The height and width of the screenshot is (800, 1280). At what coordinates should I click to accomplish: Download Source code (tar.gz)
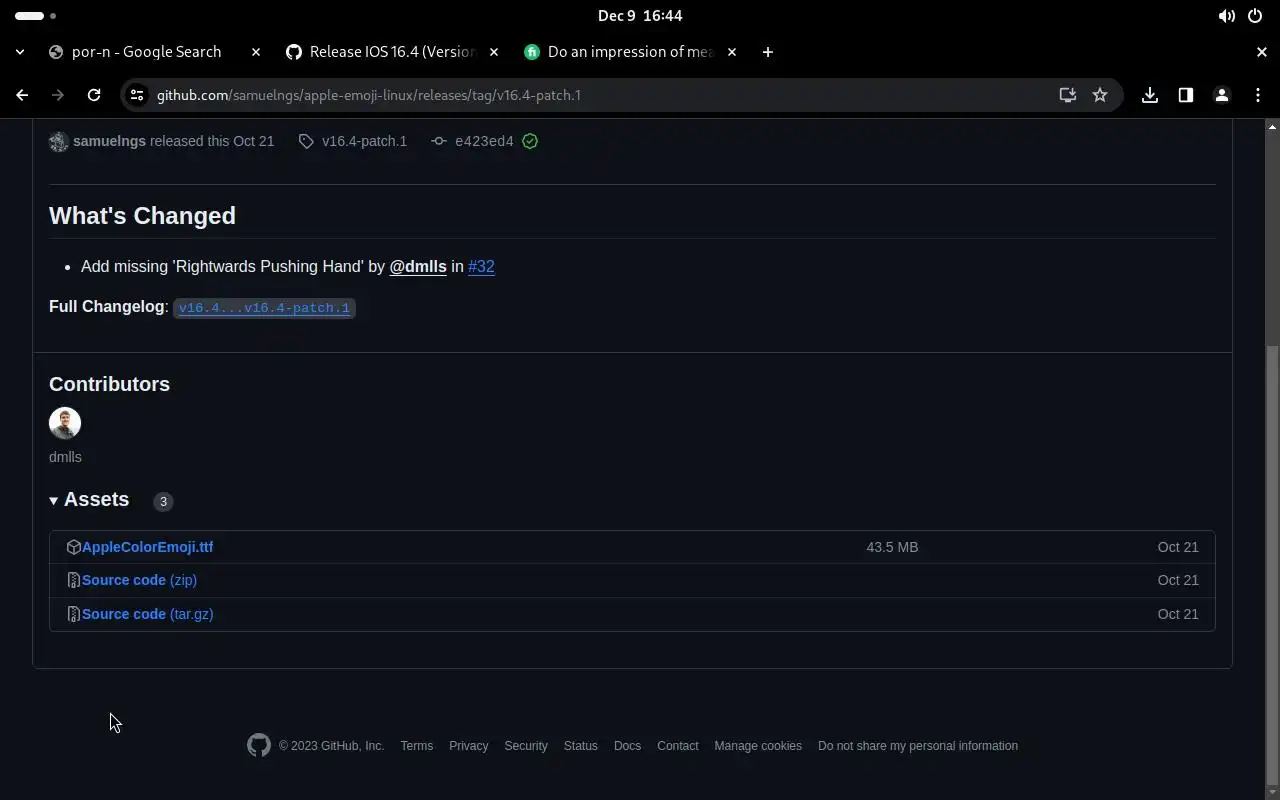point(147,614)
